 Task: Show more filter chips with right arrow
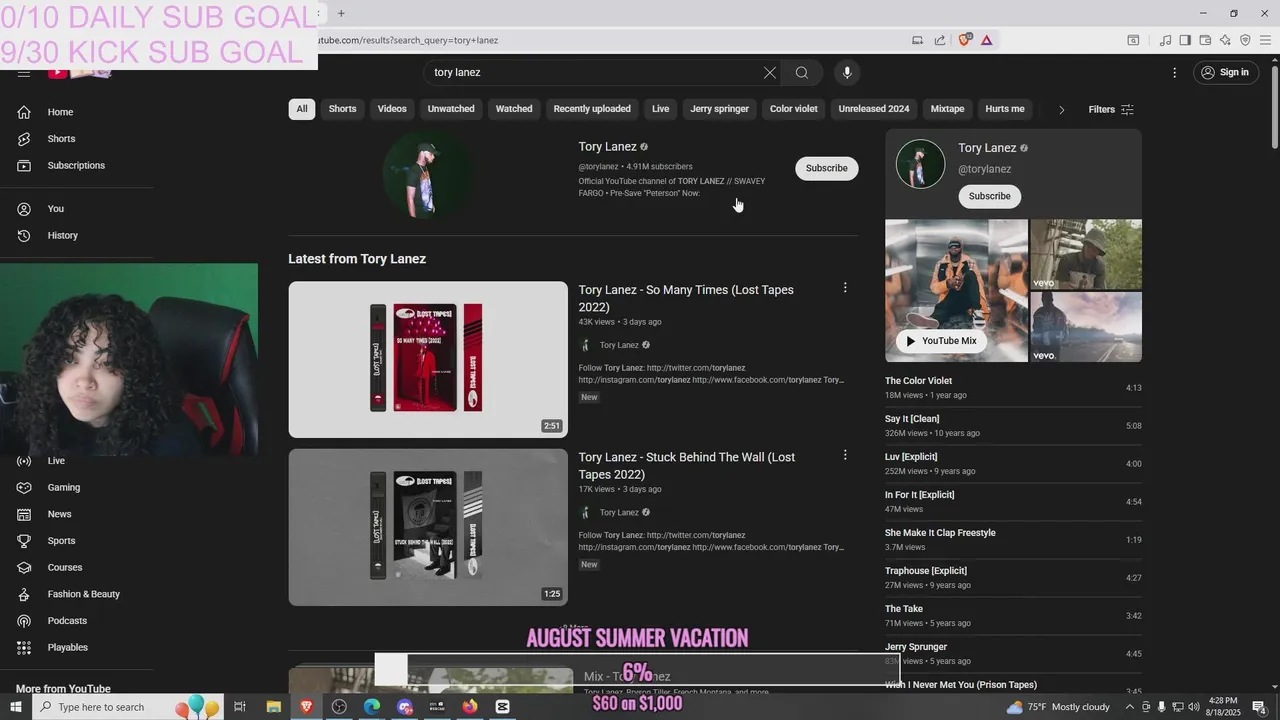tap(1061, 109)
